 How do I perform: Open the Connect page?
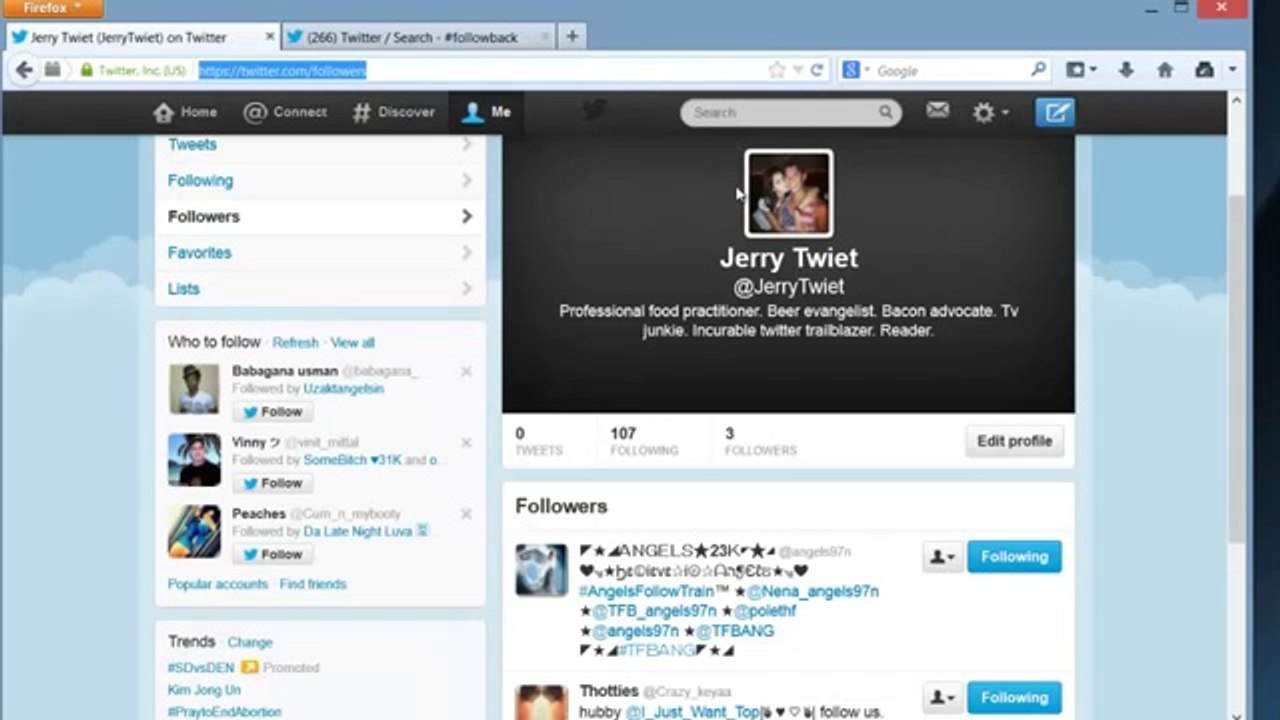pos(286,112)
